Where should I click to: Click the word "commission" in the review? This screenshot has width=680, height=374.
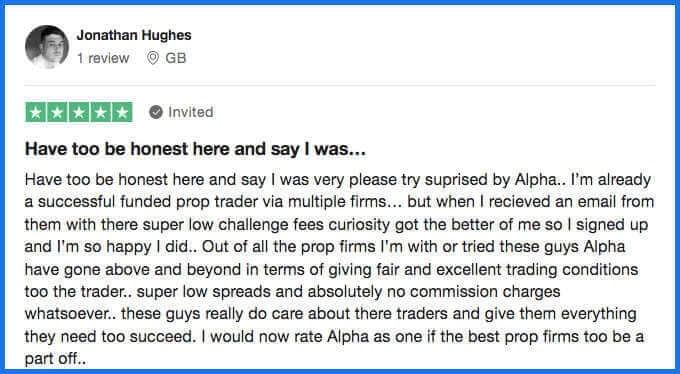[x=454, y=292]
